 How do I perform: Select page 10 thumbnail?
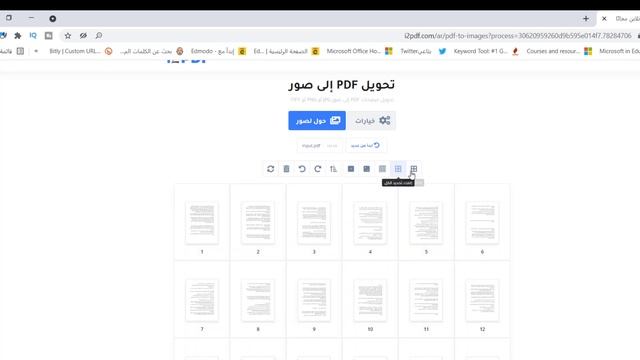point(370,300)
